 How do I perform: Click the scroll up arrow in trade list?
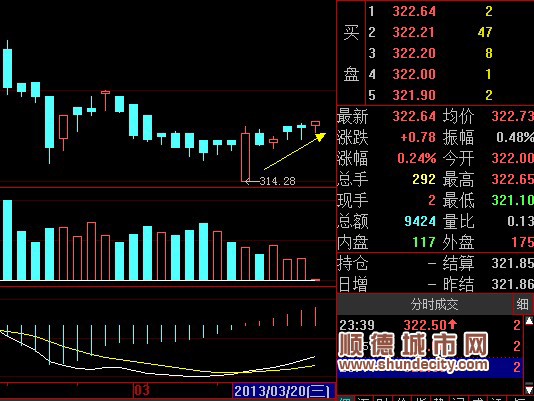tap(529, 321)
